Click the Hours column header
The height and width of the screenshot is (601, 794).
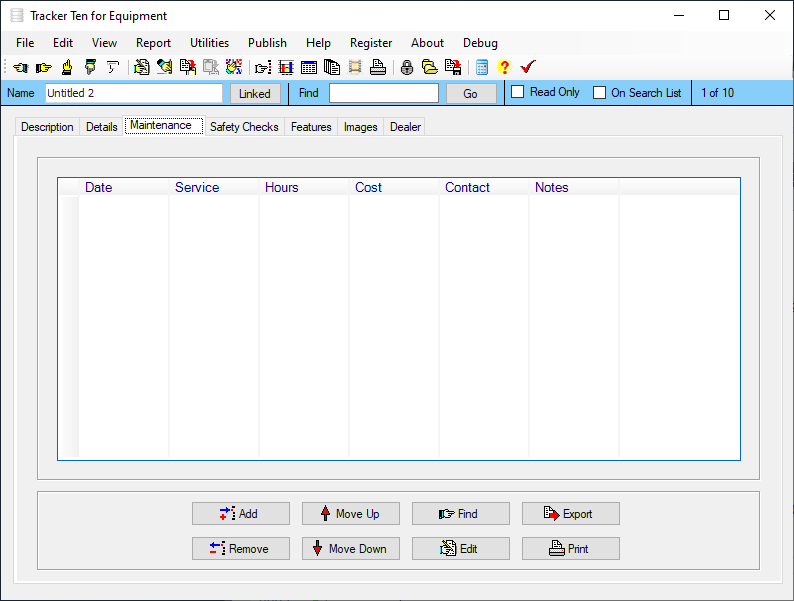(x=304, y=187)
